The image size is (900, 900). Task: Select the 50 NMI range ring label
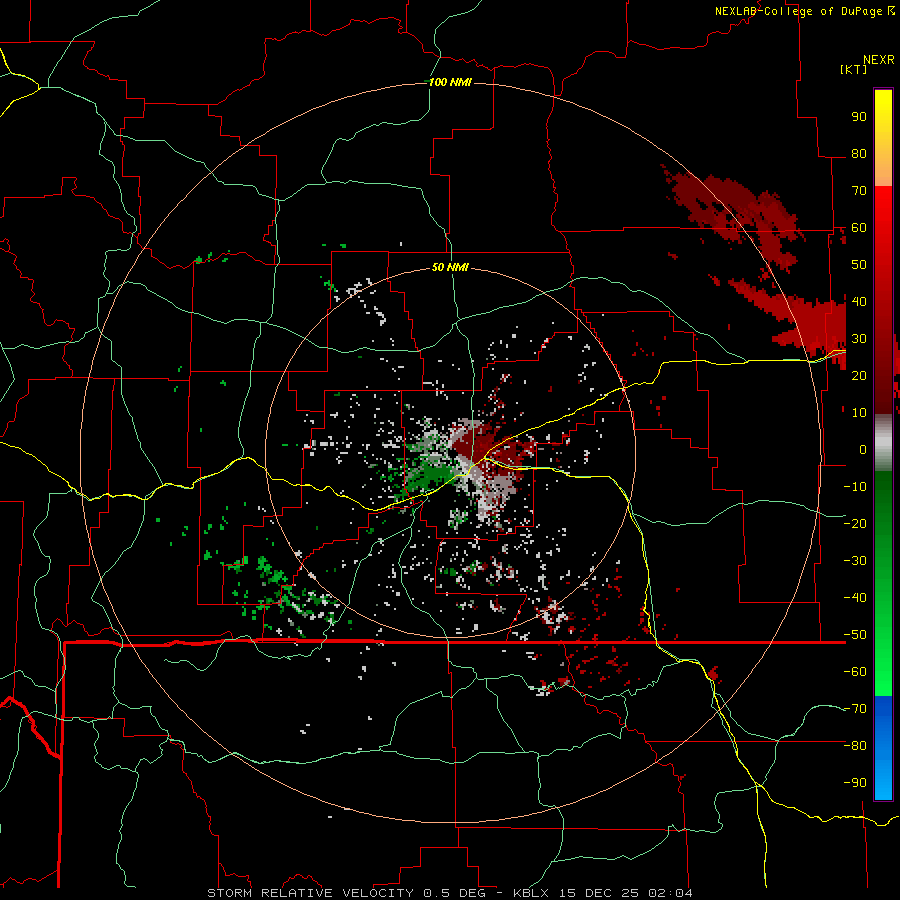pyautogui.click(x=450, y=267)
